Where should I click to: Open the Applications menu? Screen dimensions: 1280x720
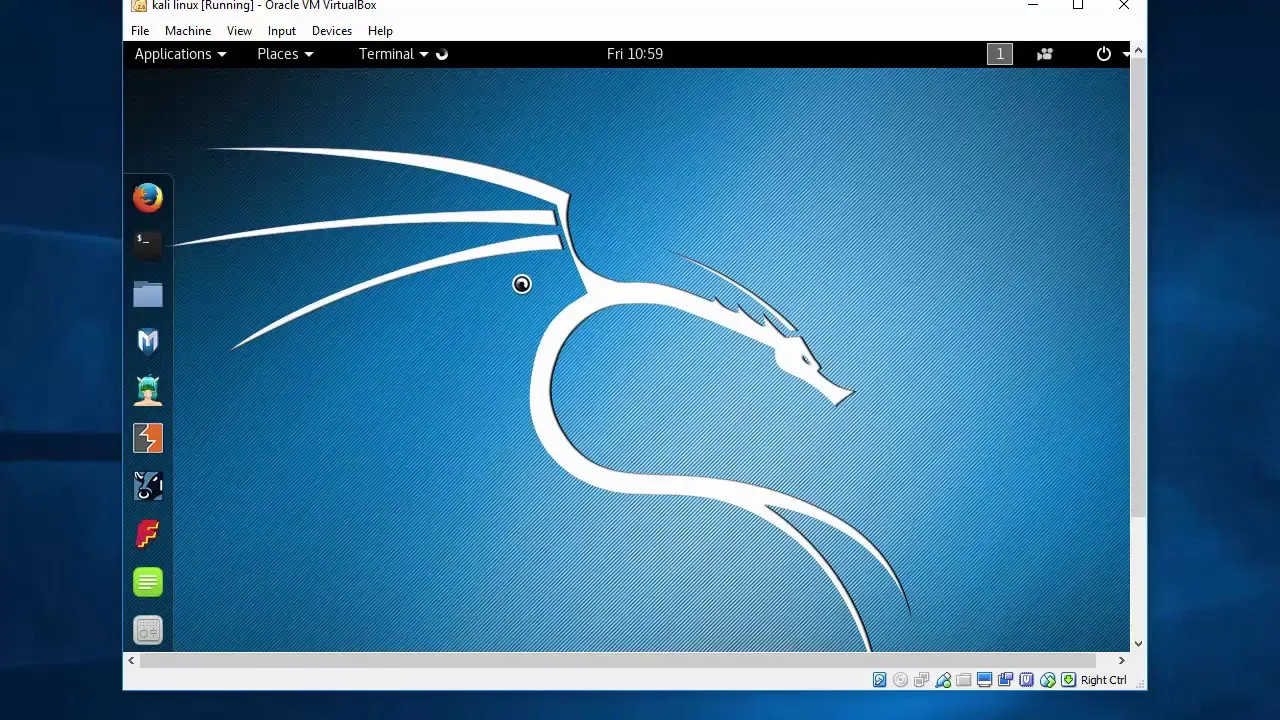tap(180, 54)
